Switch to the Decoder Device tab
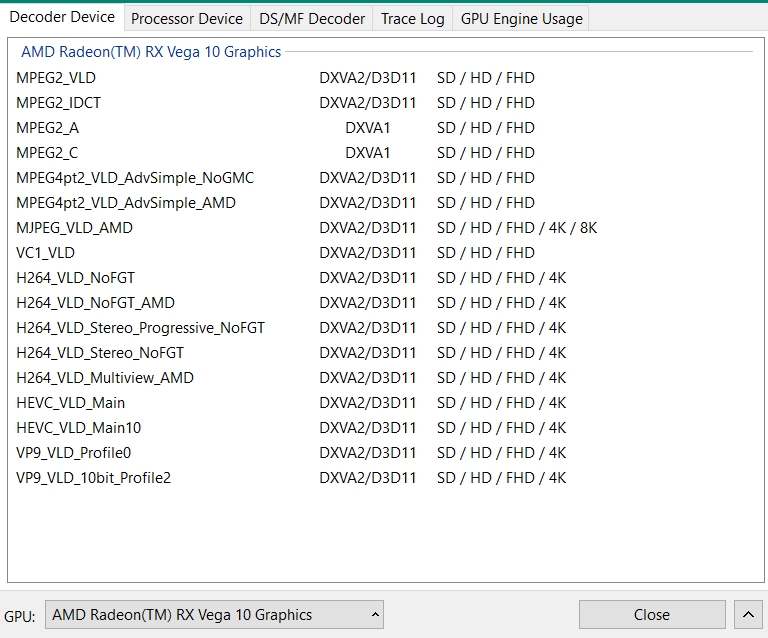This screenshot has width=768, height=638. tap(62, 17)
